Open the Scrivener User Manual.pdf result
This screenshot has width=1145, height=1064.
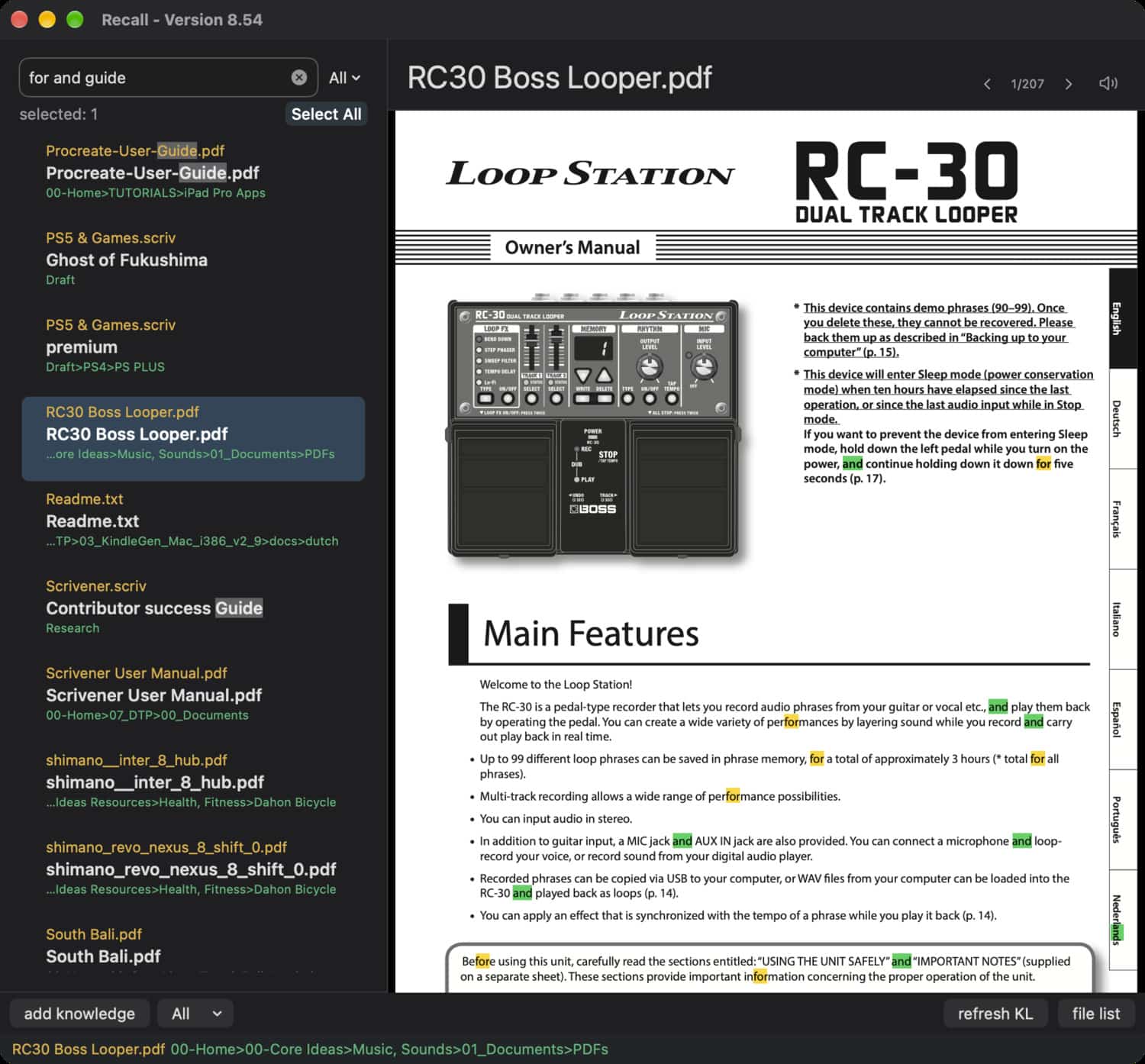coord(193,694)
